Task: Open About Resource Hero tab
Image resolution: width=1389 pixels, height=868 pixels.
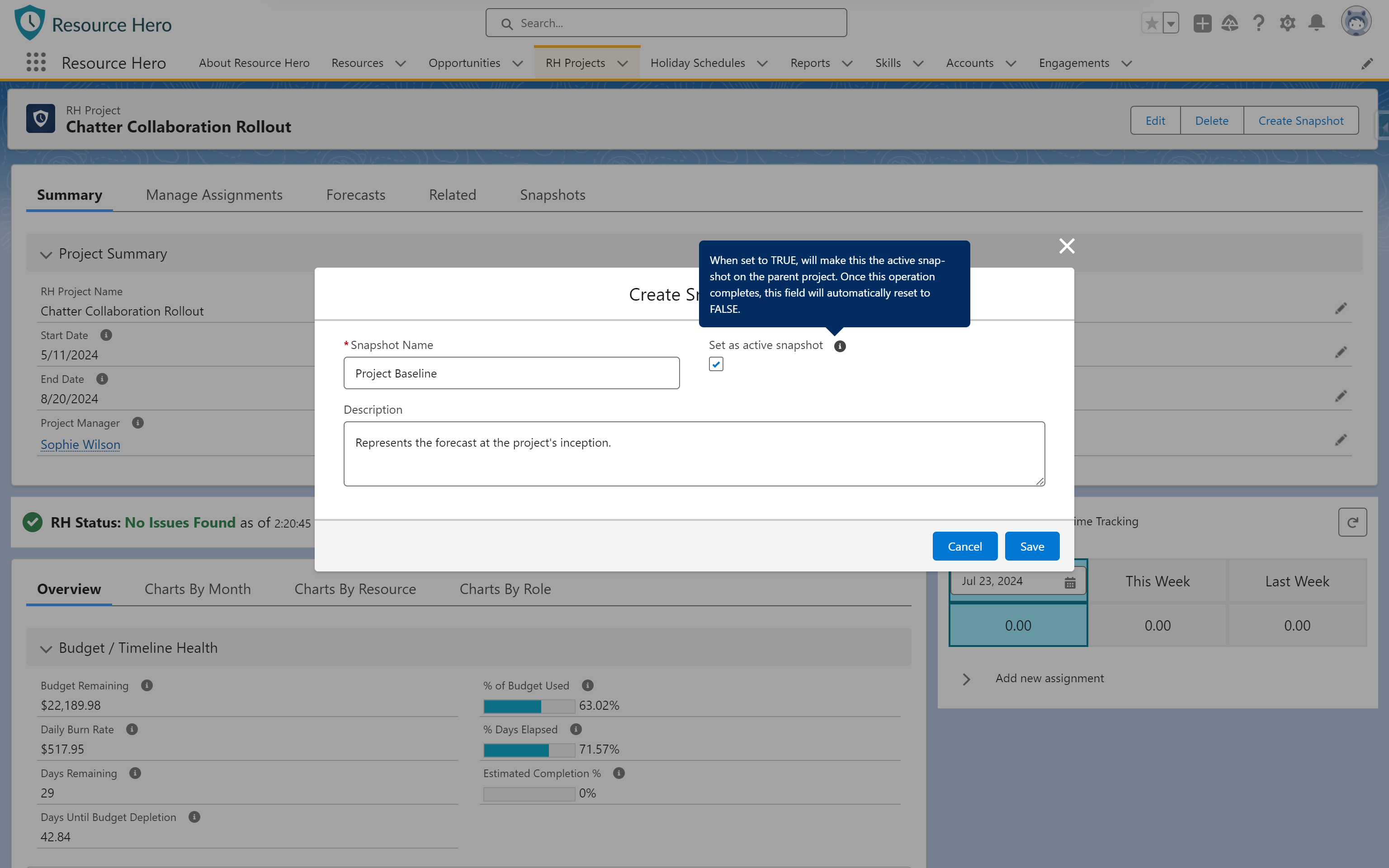Action: tap(254, 62)
